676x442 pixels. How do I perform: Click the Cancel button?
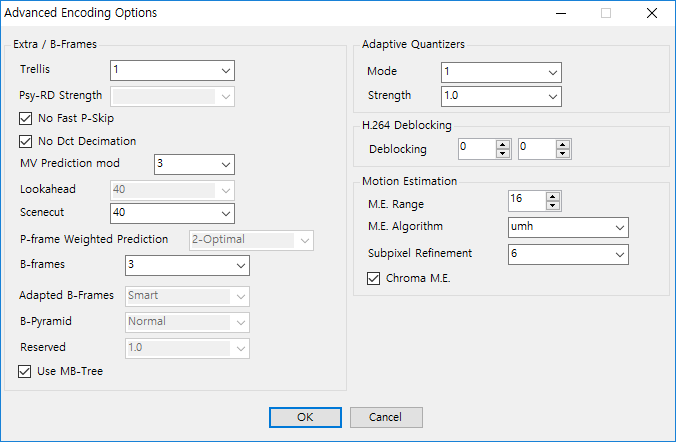point(386,417)
